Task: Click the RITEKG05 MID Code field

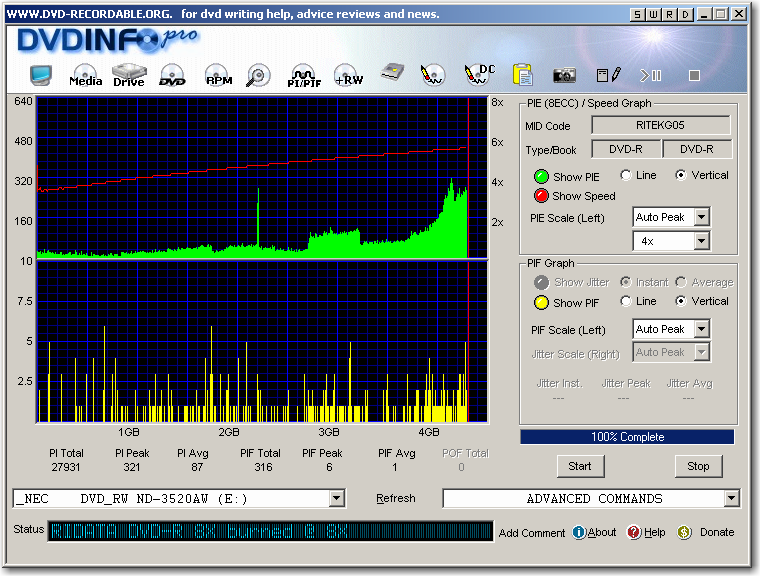Action: click(x=660, y=125)
